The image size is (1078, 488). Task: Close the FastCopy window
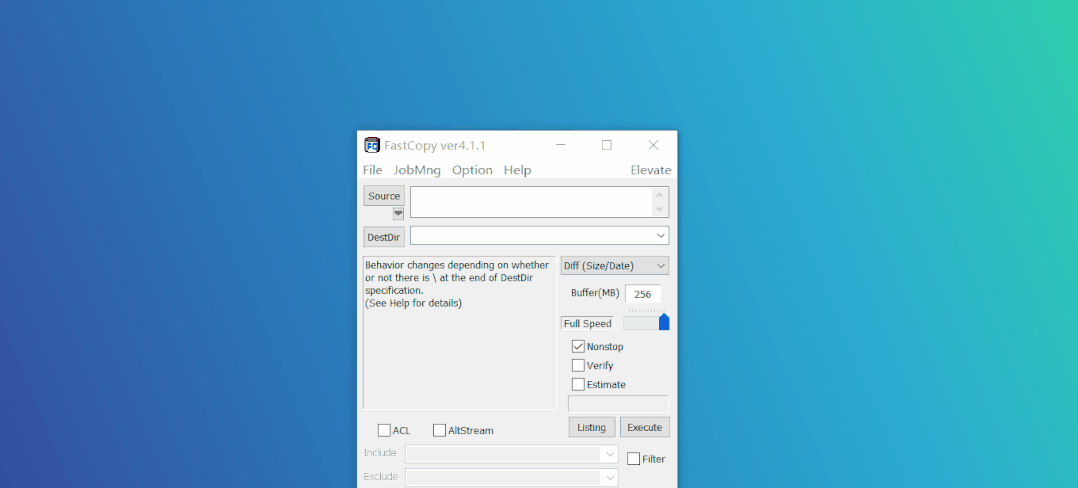click(x=653, y=145)
